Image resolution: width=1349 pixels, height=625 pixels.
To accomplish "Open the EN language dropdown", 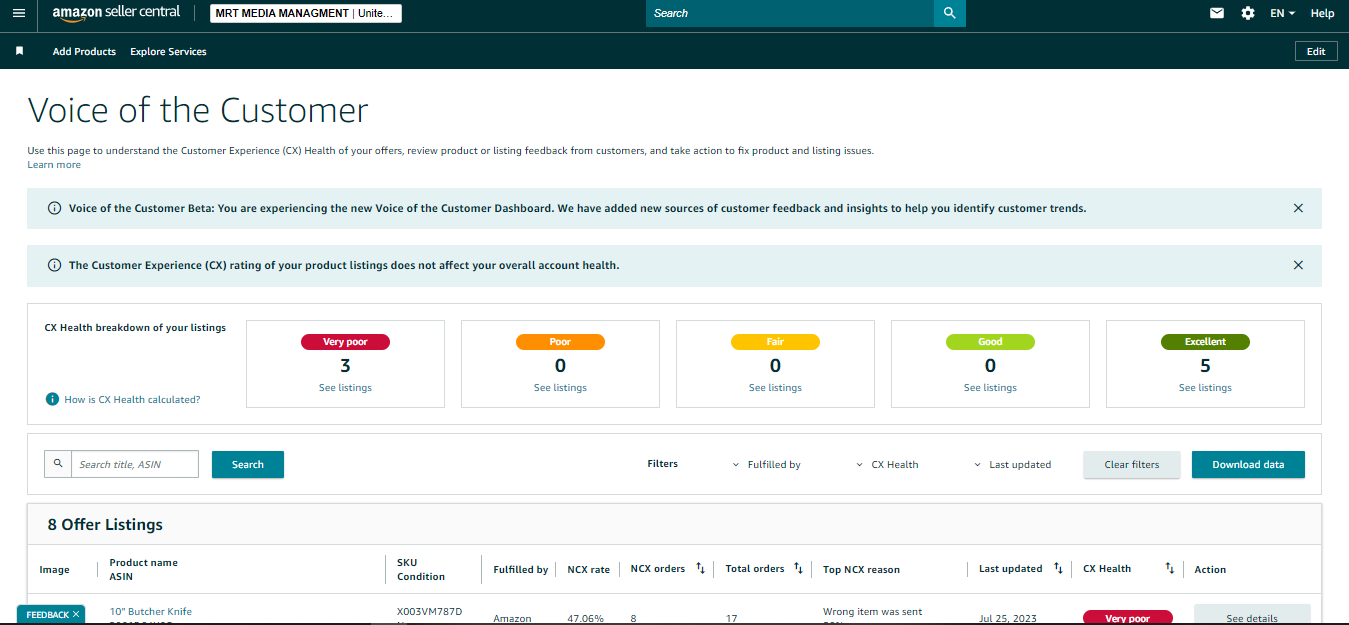I will [x=1282, y=13].
